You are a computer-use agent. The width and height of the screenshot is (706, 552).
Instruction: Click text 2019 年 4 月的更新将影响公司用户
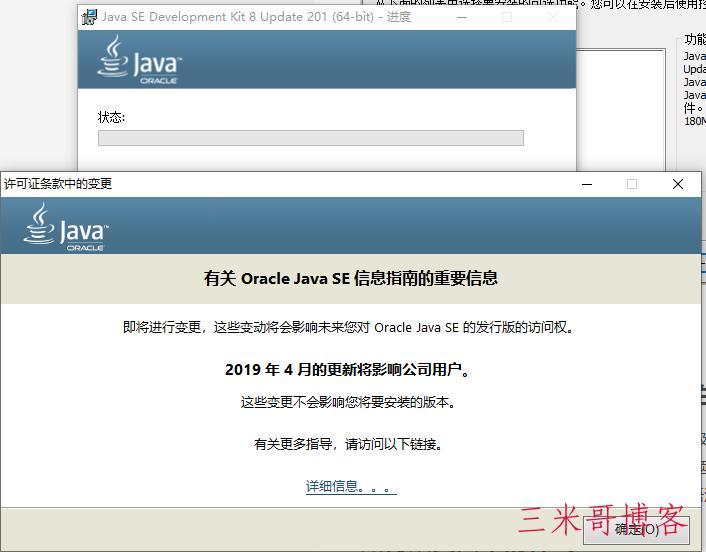(347, 369)
